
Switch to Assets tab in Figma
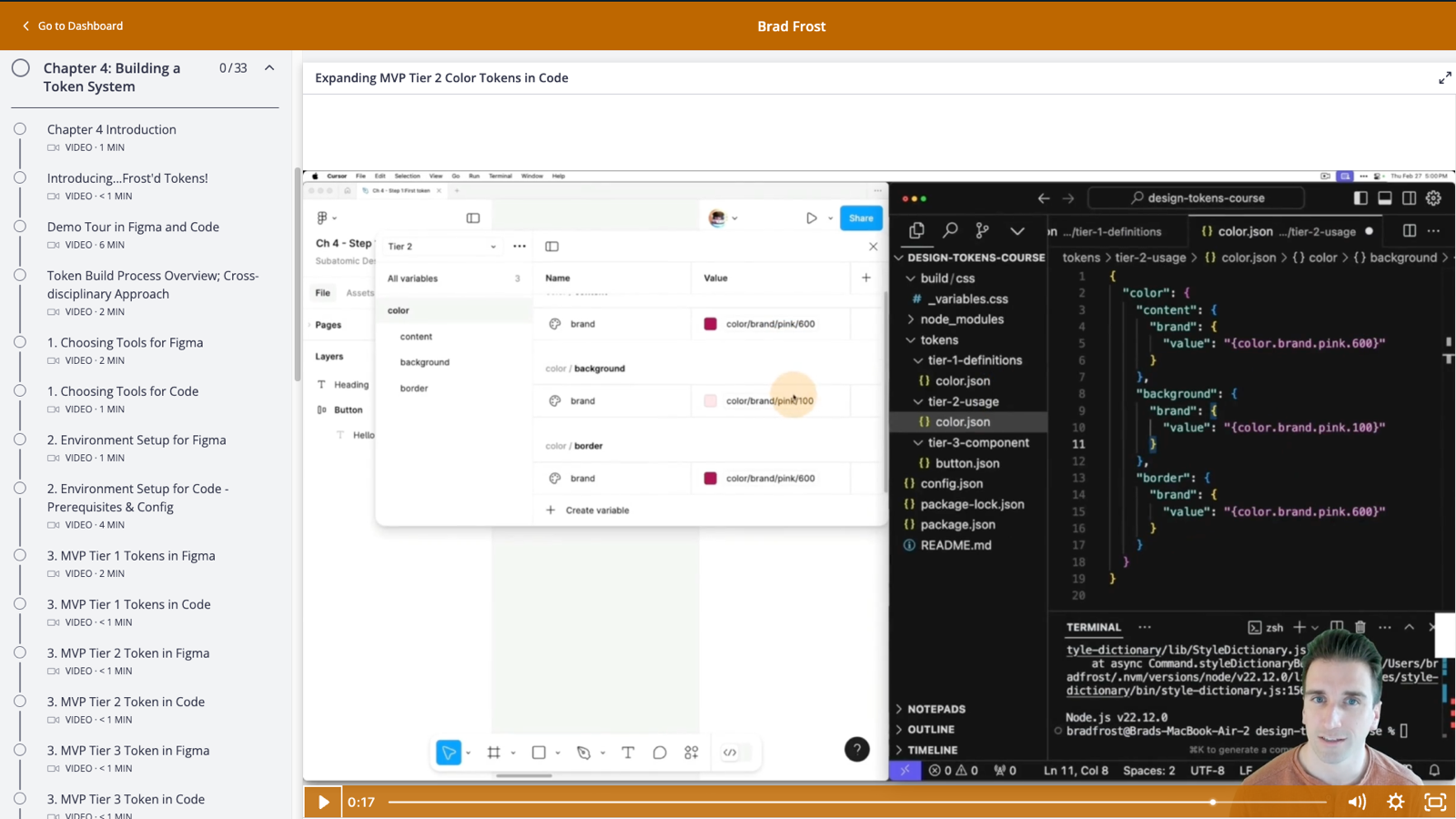click(x=359, y=293)
